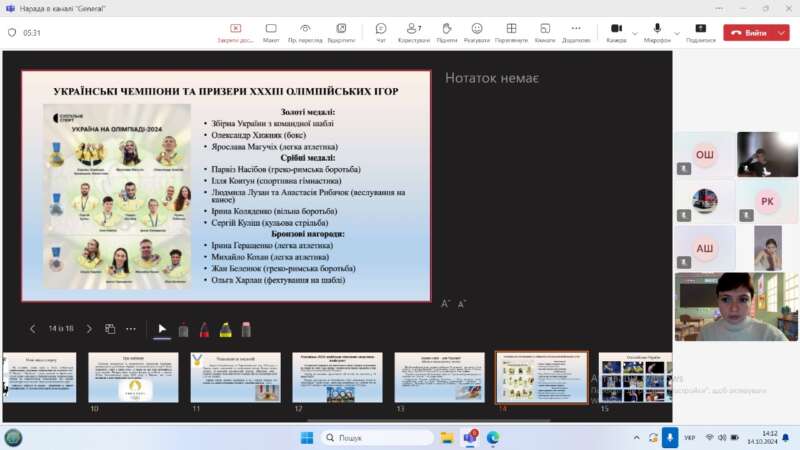The image size is (800, 450).
Task: Pick the eraser tool in slide toolbar
Action: (x=246, y=329)
